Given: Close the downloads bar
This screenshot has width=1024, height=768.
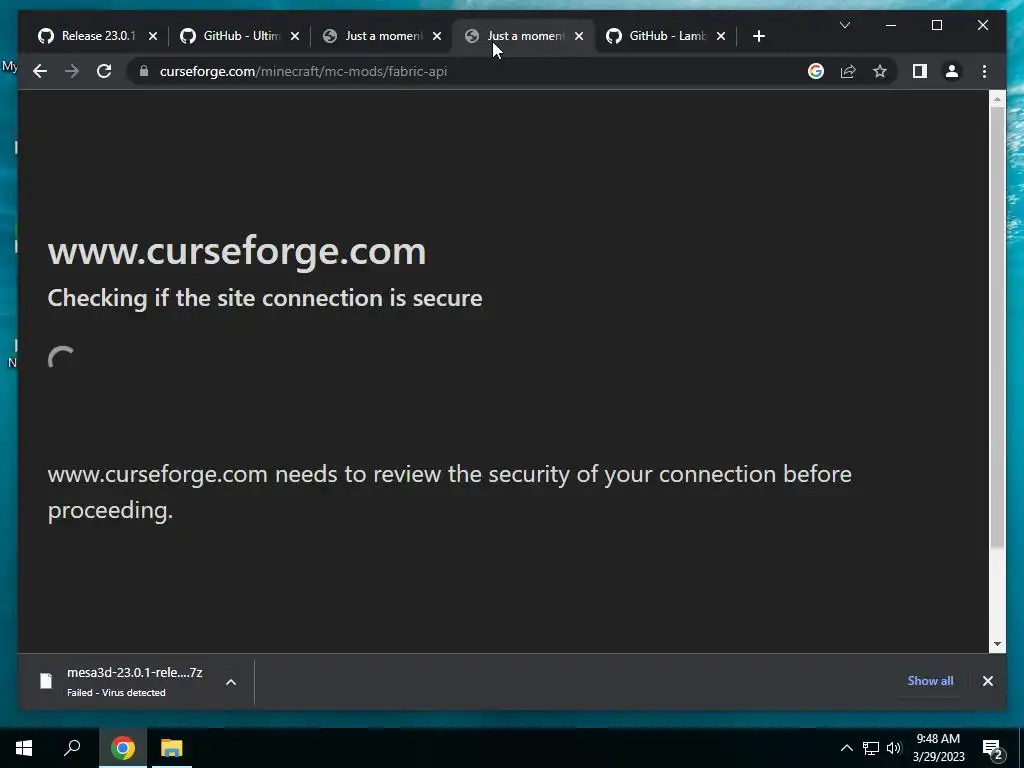Looking at the screenshot, I should [987, 681].
